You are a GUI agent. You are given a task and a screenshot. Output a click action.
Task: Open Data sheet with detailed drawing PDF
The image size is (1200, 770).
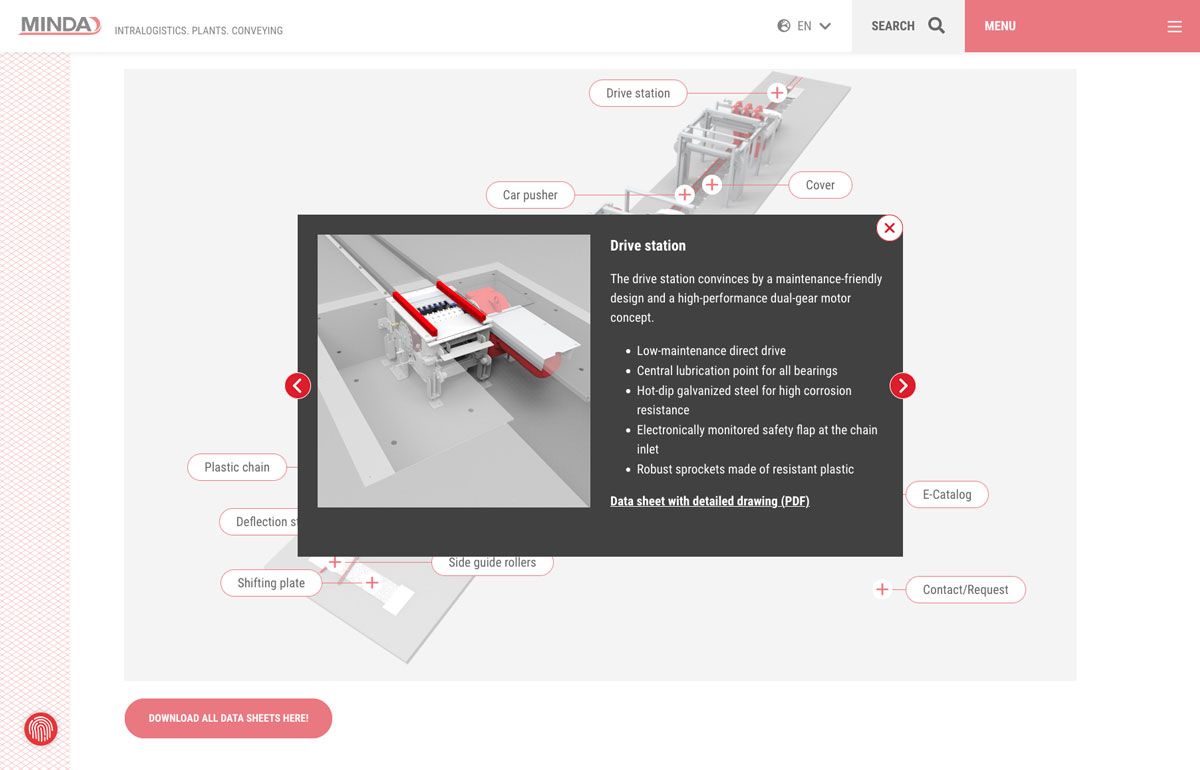click(709, 501)
